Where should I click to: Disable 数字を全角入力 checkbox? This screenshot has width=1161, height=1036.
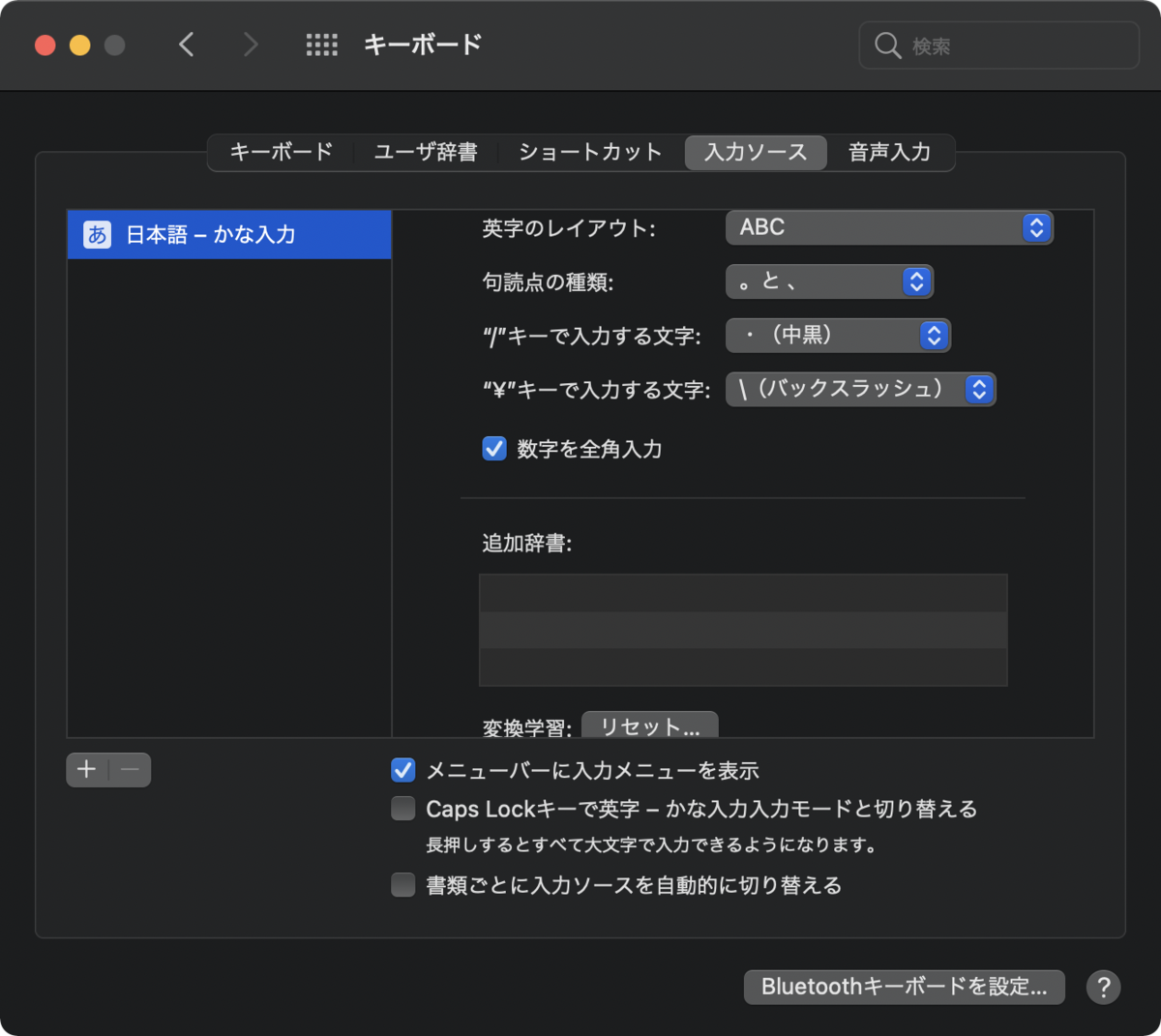(494, 448)
